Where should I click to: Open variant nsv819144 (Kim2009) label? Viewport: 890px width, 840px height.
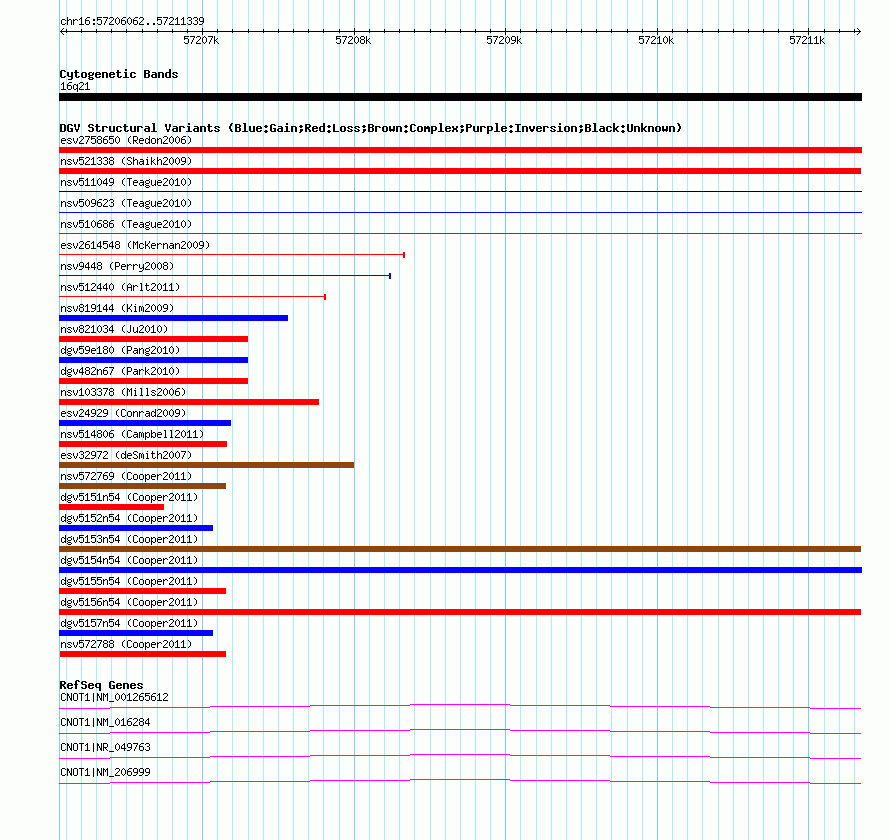[117, 308]
